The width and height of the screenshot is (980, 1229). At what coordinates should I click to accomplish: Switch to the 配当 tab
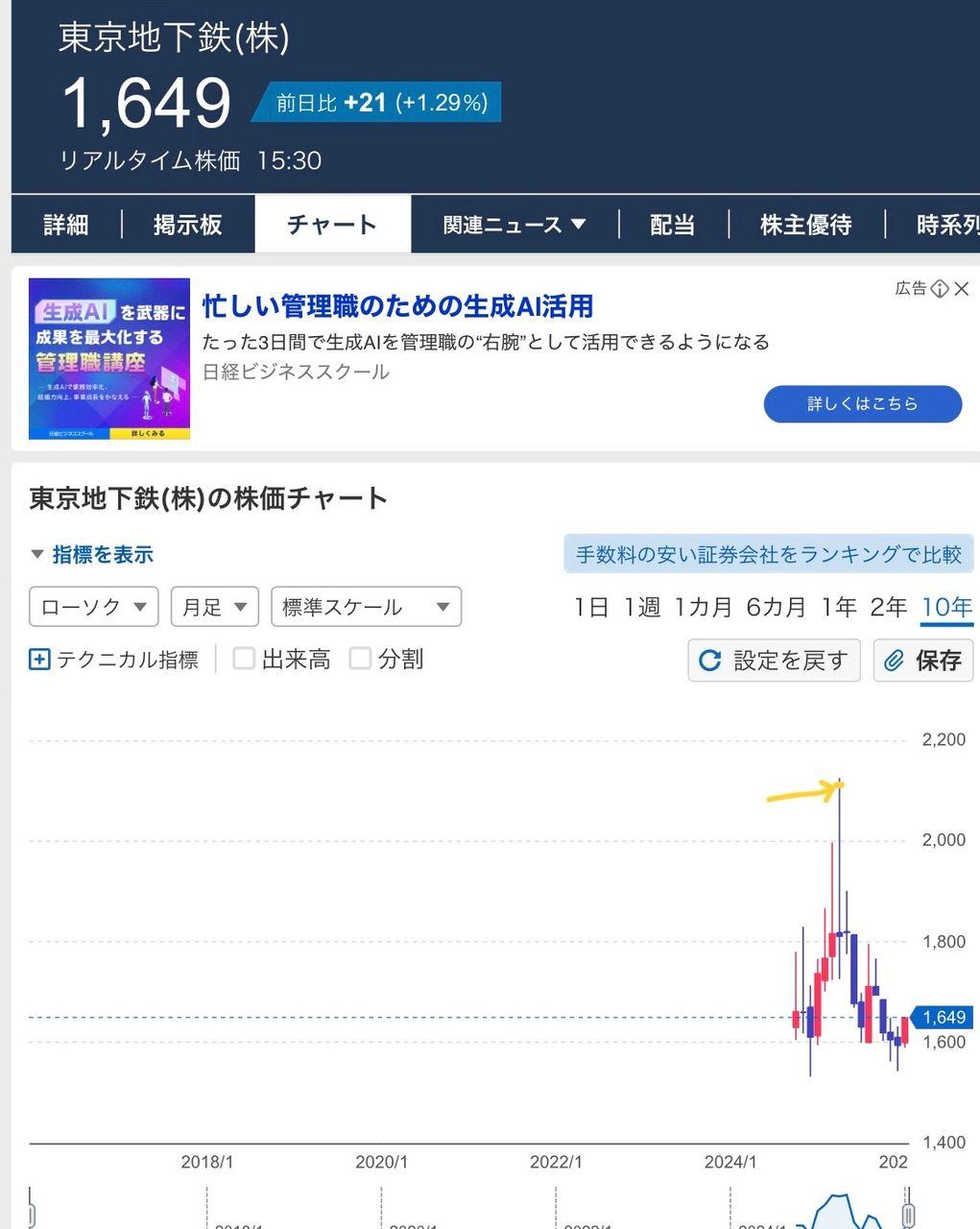pos(671,224)
